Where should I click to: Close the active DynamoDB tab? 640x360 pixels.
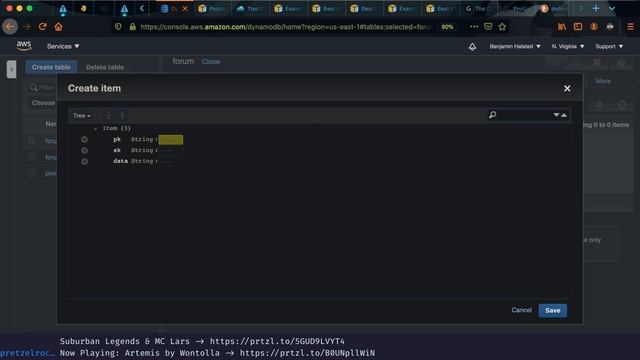(x=185, y=9)
